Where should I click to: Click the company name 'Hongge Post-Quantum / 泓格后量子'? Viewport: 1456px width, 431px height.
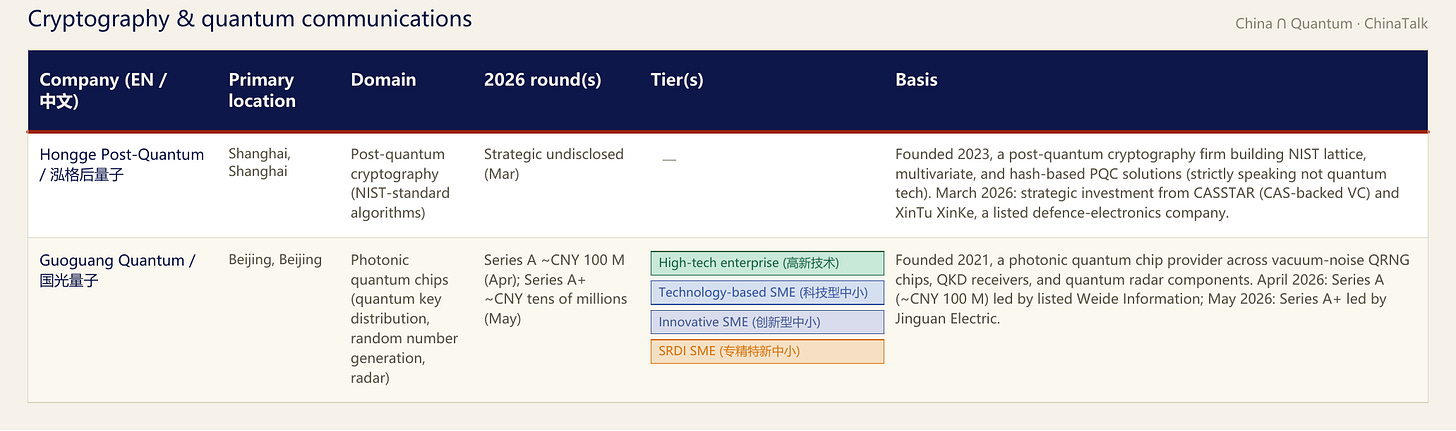pyautogui.click(x=121, y=164)
